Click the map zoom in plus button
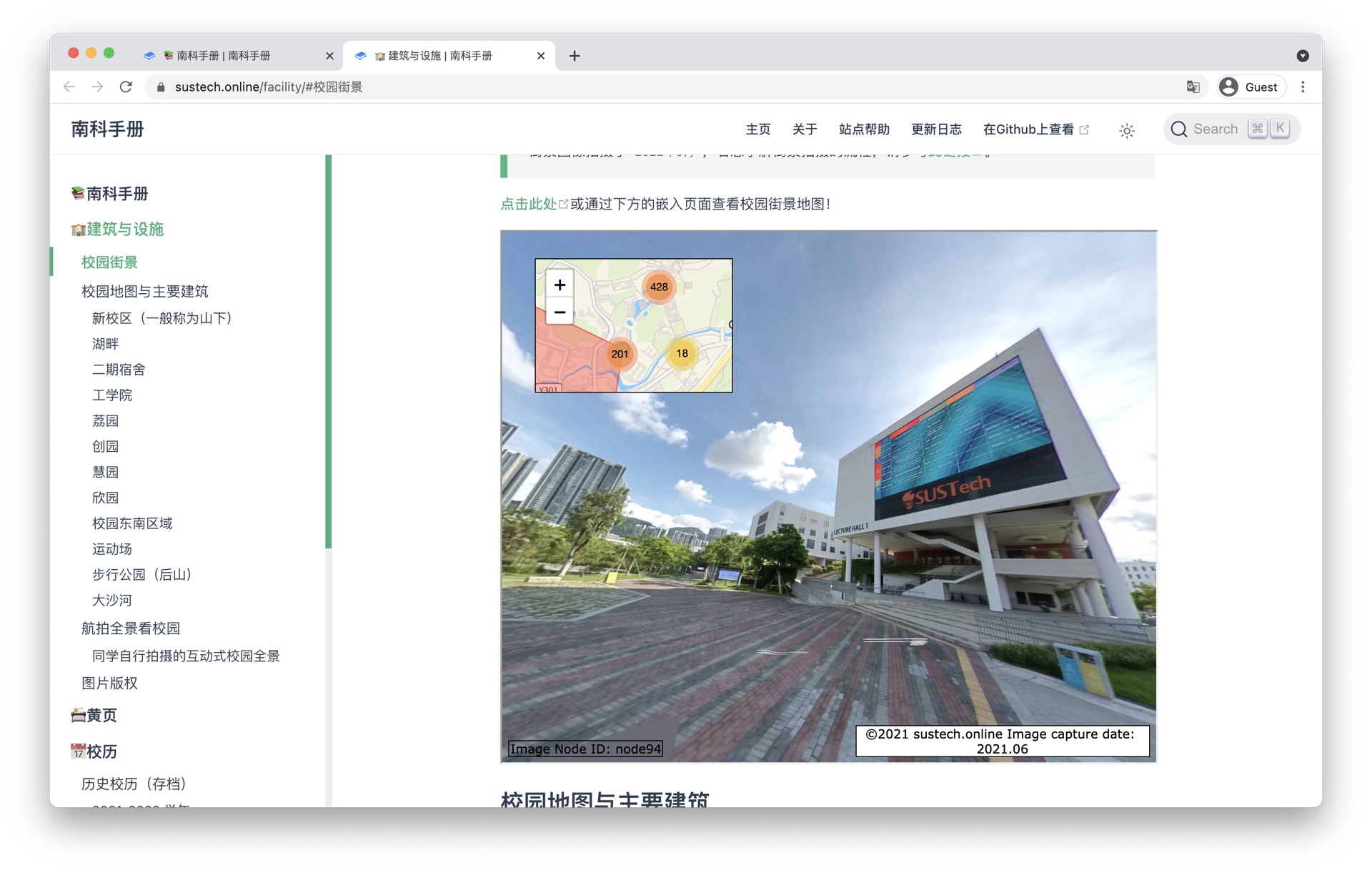This screenshot has width=1372, height=873. pyautogui.click(x=560, y=285)
